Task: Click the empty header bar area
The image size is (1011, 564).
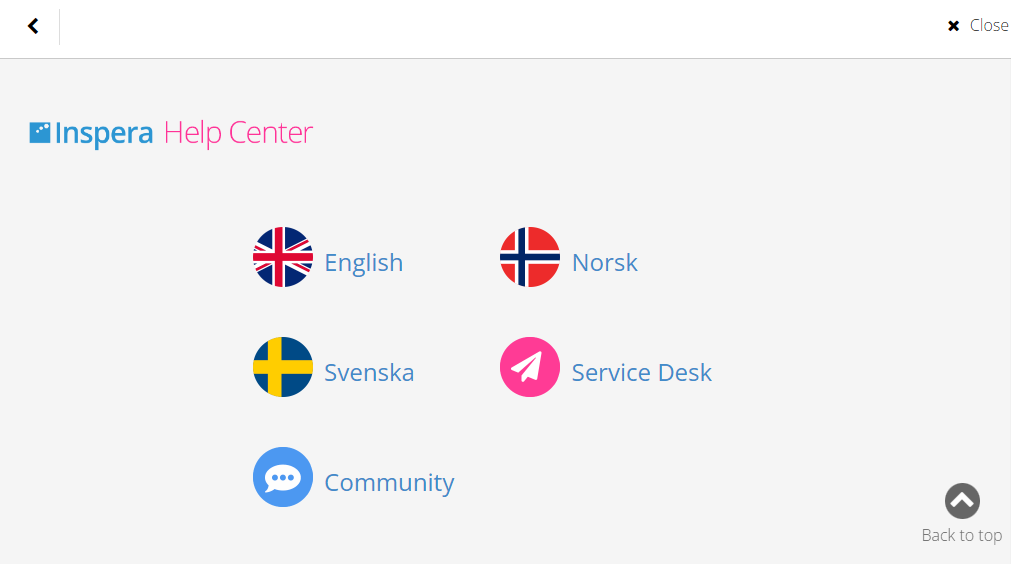Action: tap(503, 28)
